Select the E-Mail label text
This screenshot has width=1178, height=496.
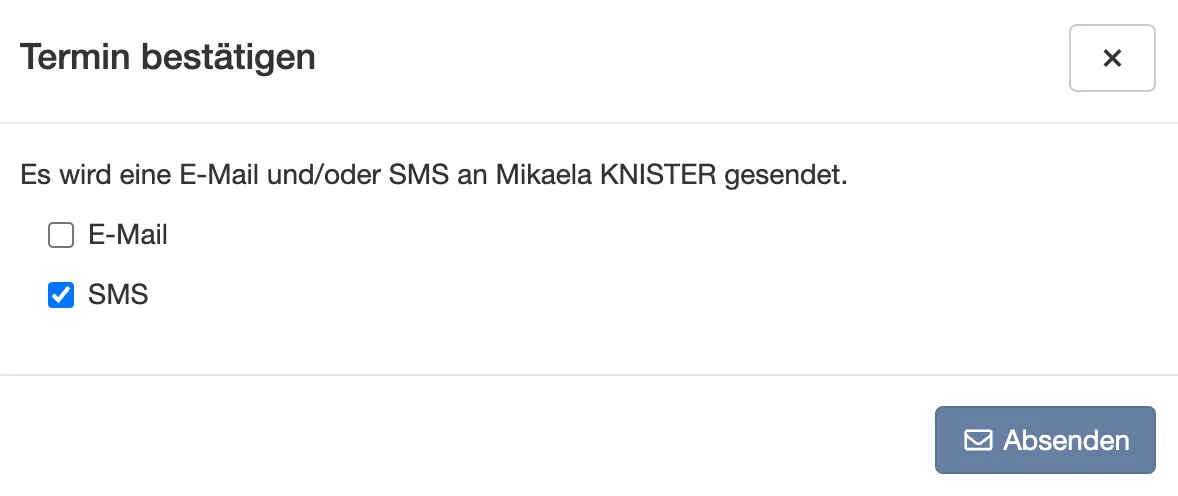point(128,235)
